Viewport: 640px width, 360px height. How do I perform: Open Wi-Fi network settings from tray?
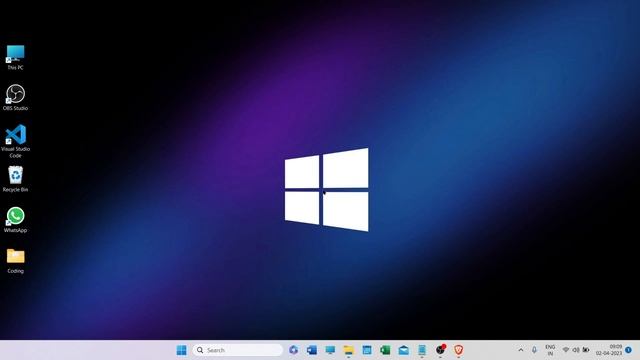[x=566, y=350]
